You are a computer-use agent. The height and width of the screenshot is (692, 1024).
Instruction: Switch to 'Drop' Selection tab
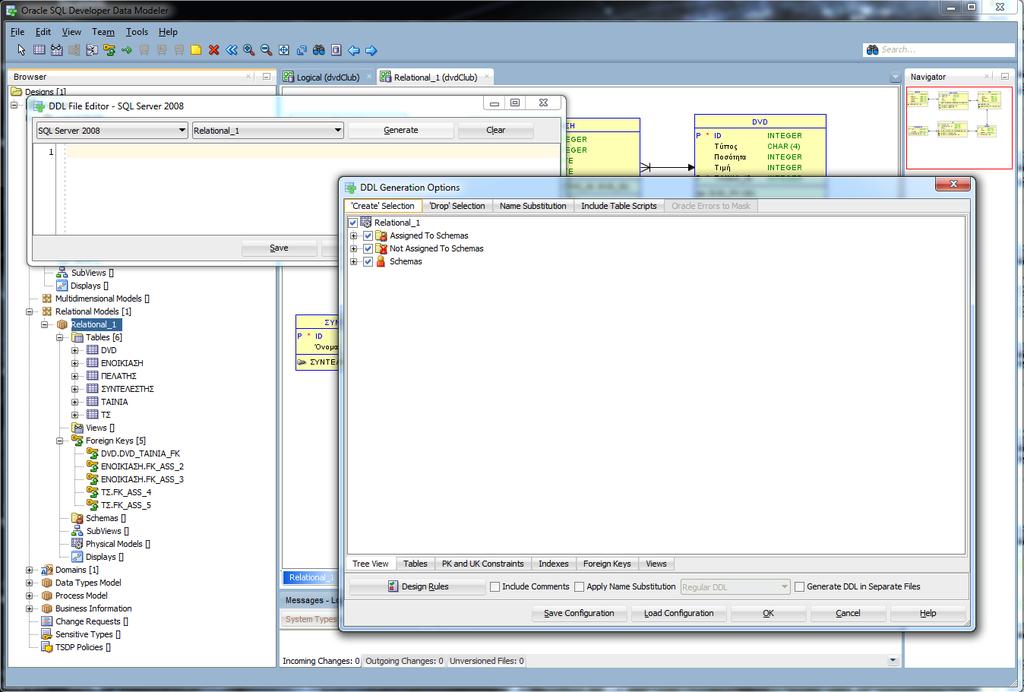coord(457,206)
